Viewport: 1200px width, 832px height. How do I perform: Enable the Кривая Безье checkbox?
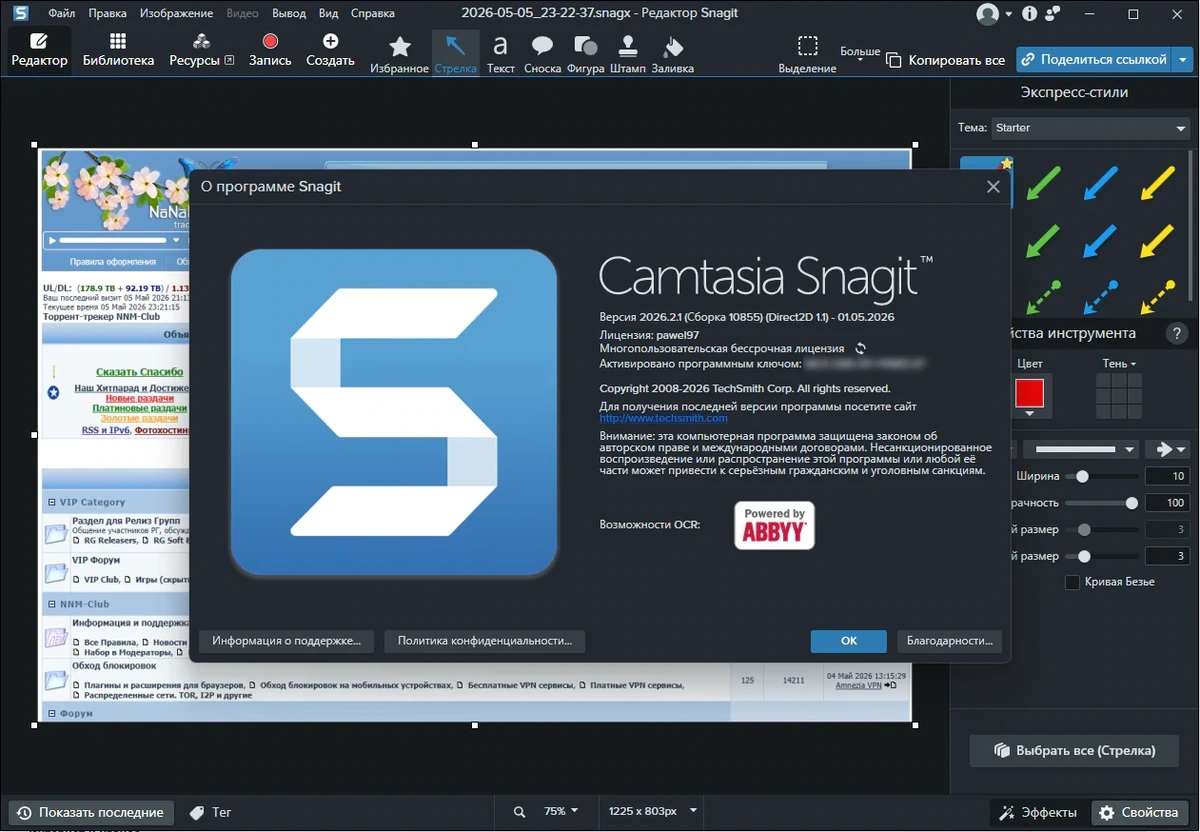1073,582
